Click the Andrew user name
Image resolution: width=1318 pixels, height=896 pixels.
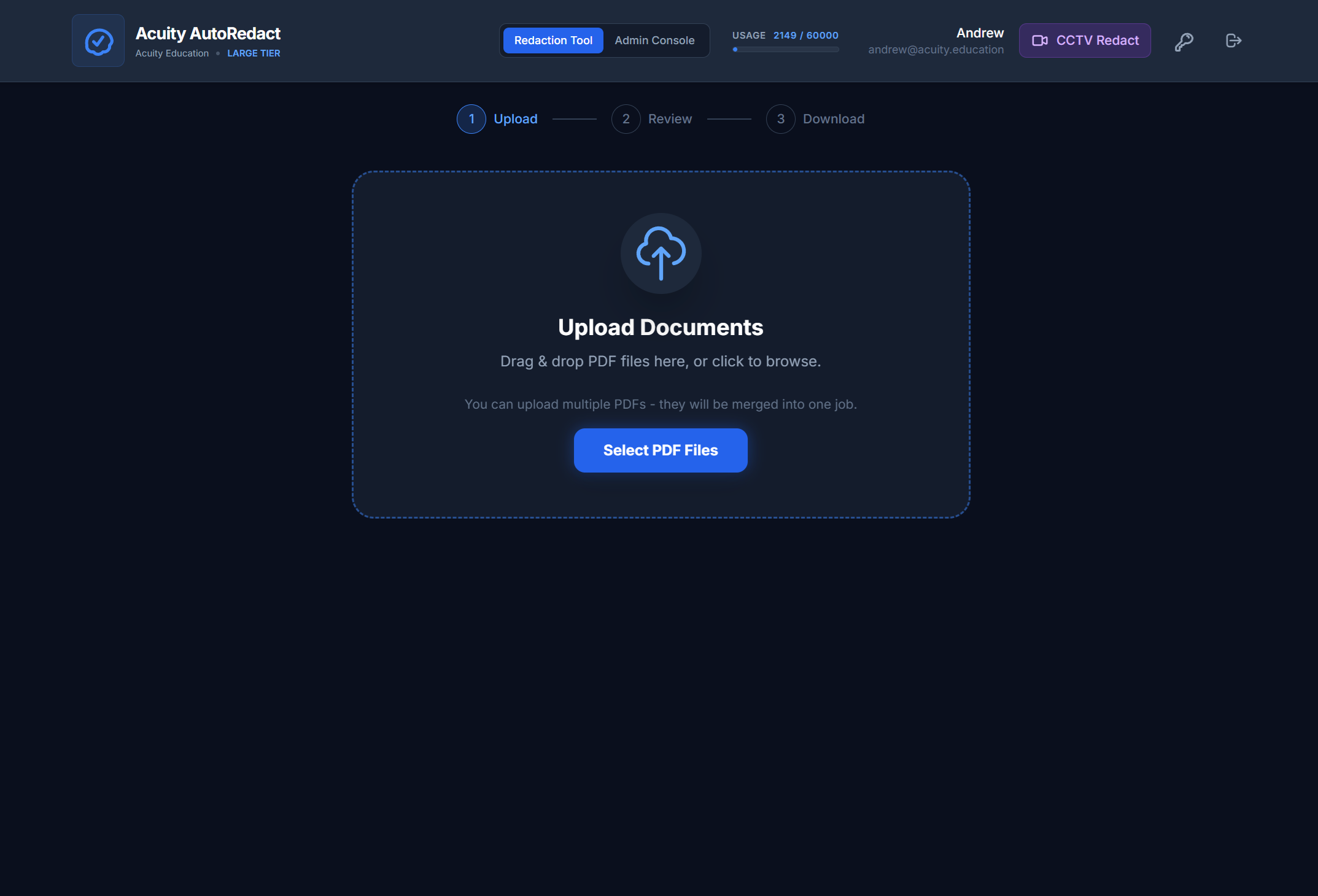(980, 33)
